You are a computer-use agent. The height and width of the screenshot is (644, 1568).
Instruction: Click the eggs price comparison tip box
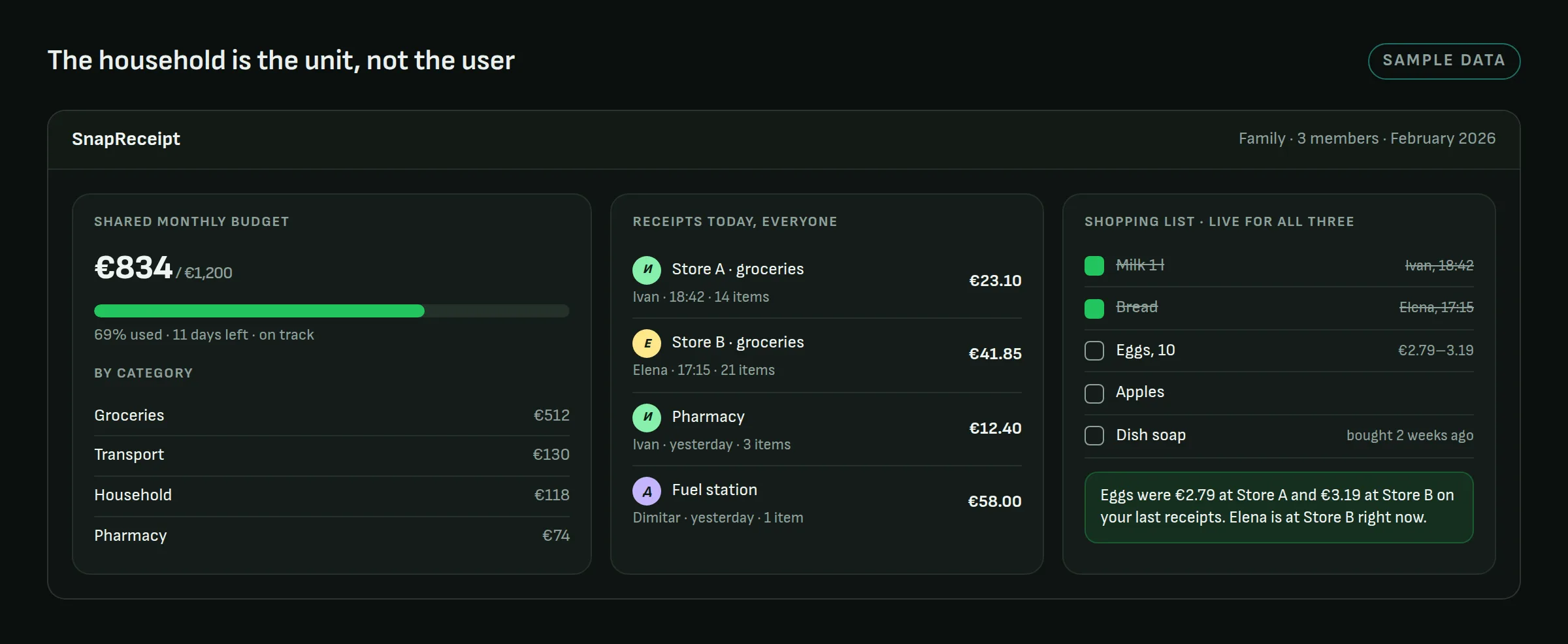click(x=1279, y=507)
